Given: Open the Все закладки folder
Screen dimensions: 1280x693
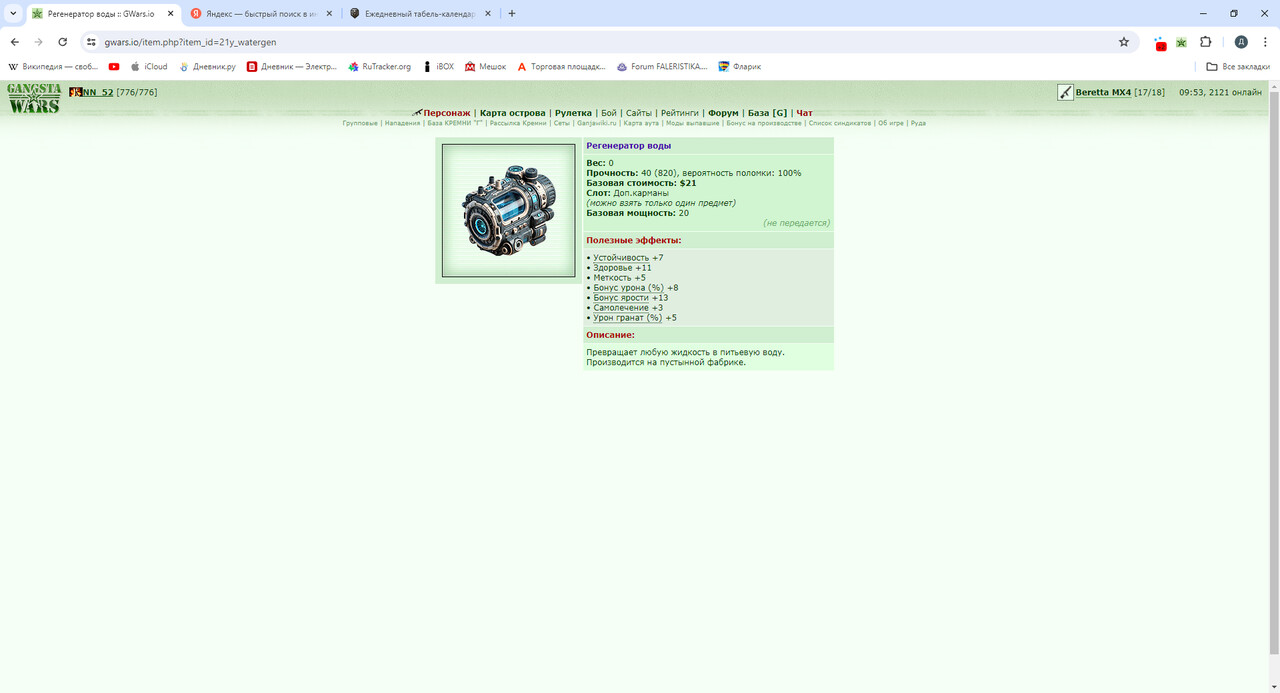Looking at the screenshot, I should [x=1238, y=67].
